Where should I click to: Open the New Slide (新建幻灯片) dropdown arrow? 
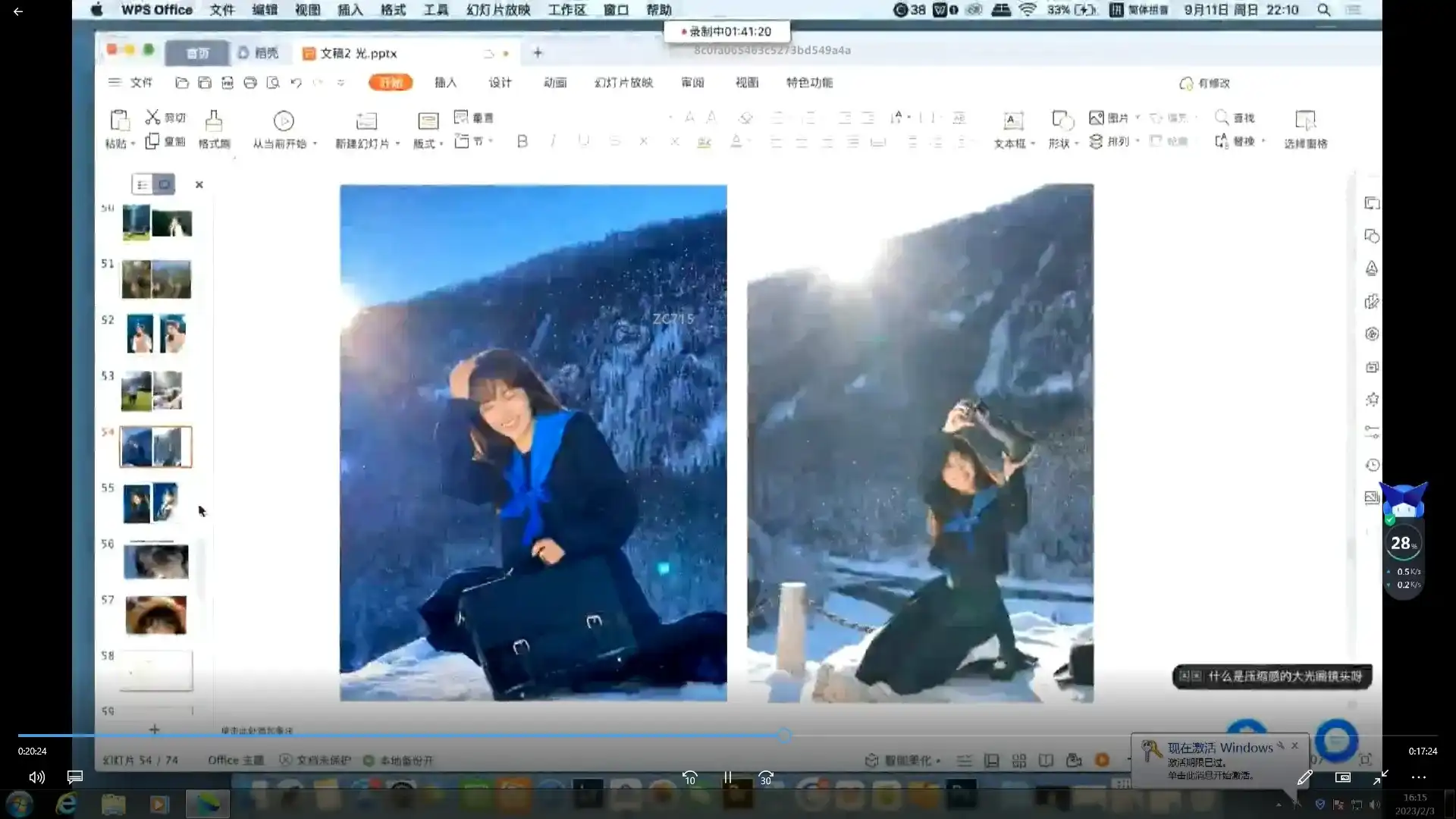[397, 143]
